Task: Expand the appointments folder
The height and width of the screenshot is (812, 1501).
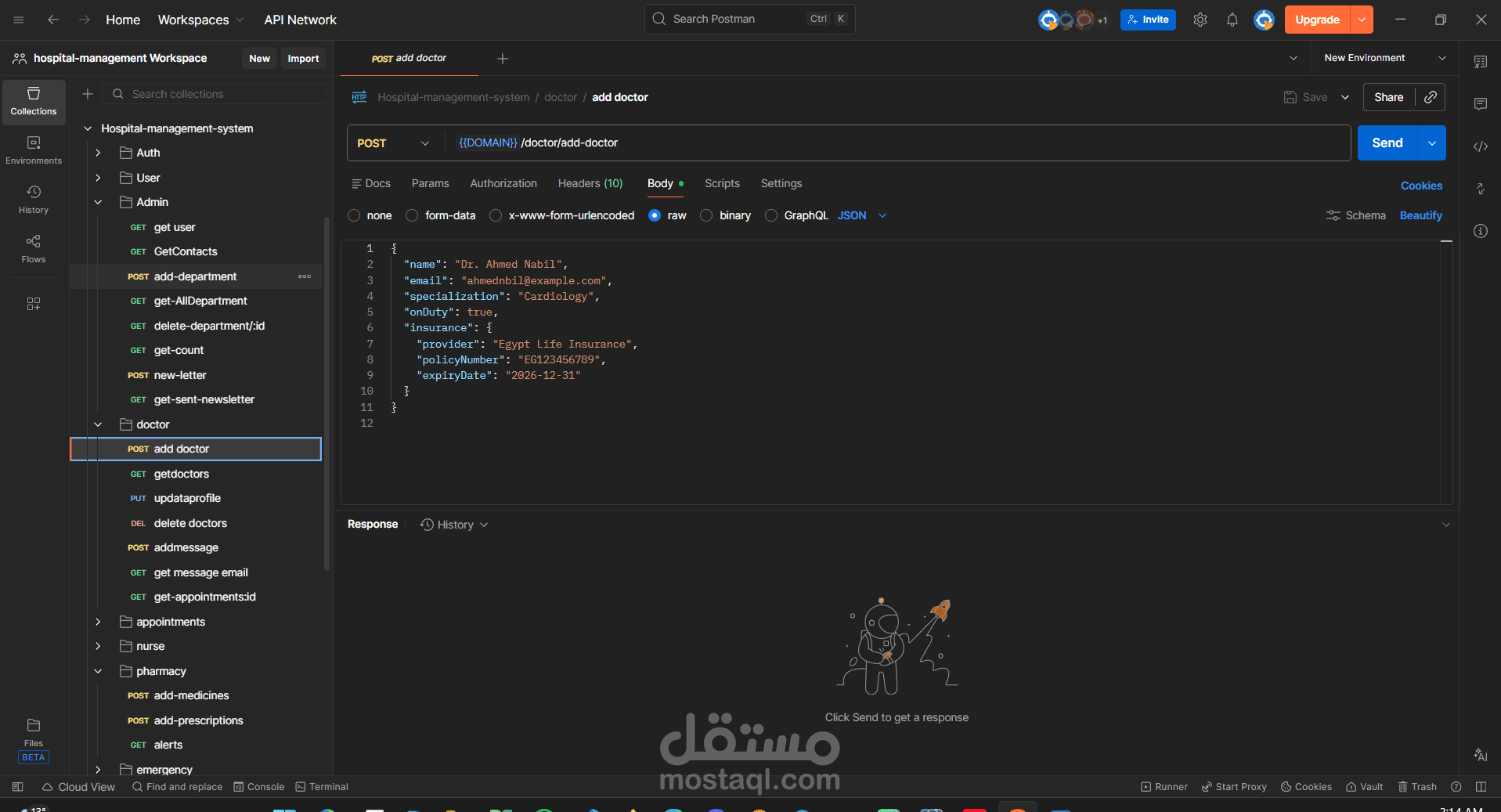Action: (x=98, y=622)
